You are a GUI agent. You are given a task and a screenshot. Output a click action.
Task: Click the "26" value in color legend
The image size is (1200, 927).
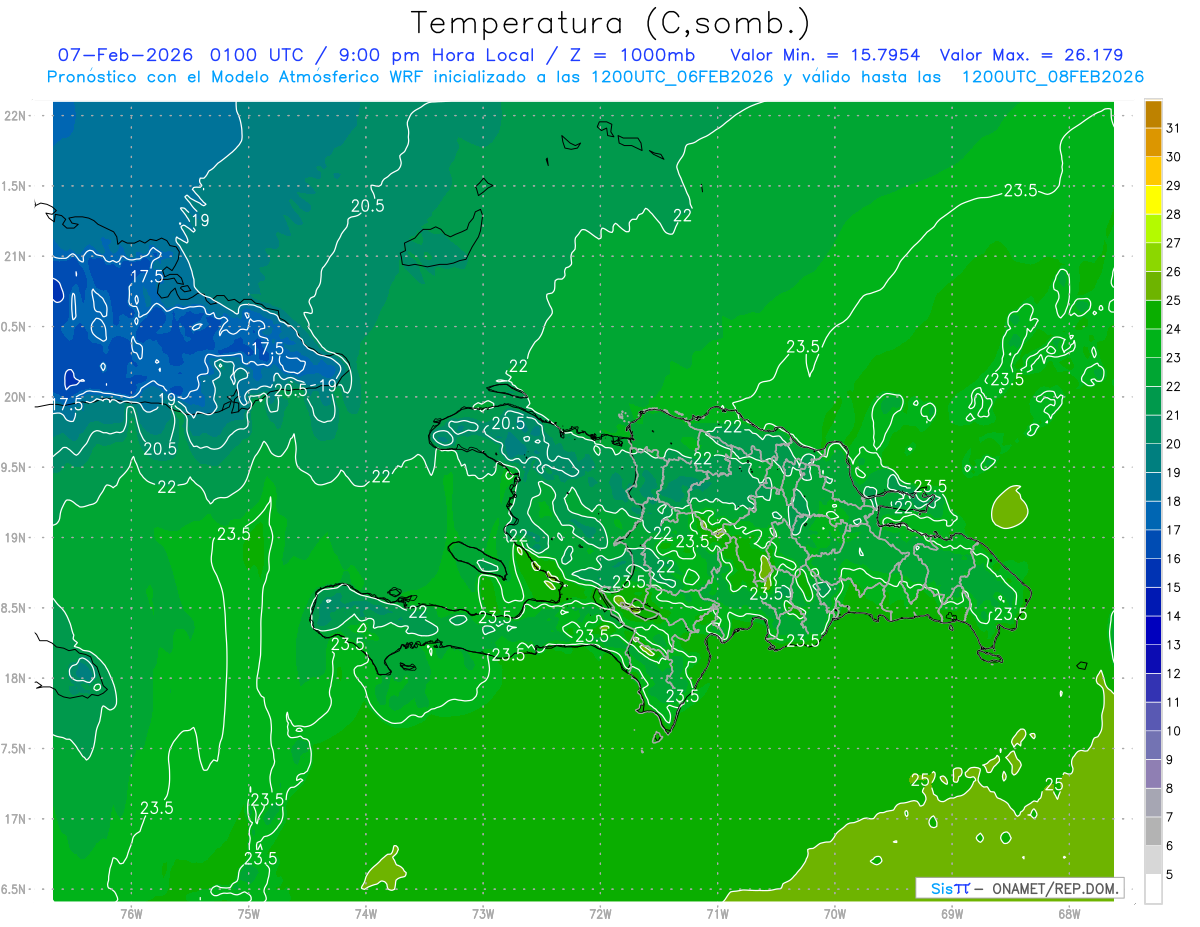click(1174, 271)
